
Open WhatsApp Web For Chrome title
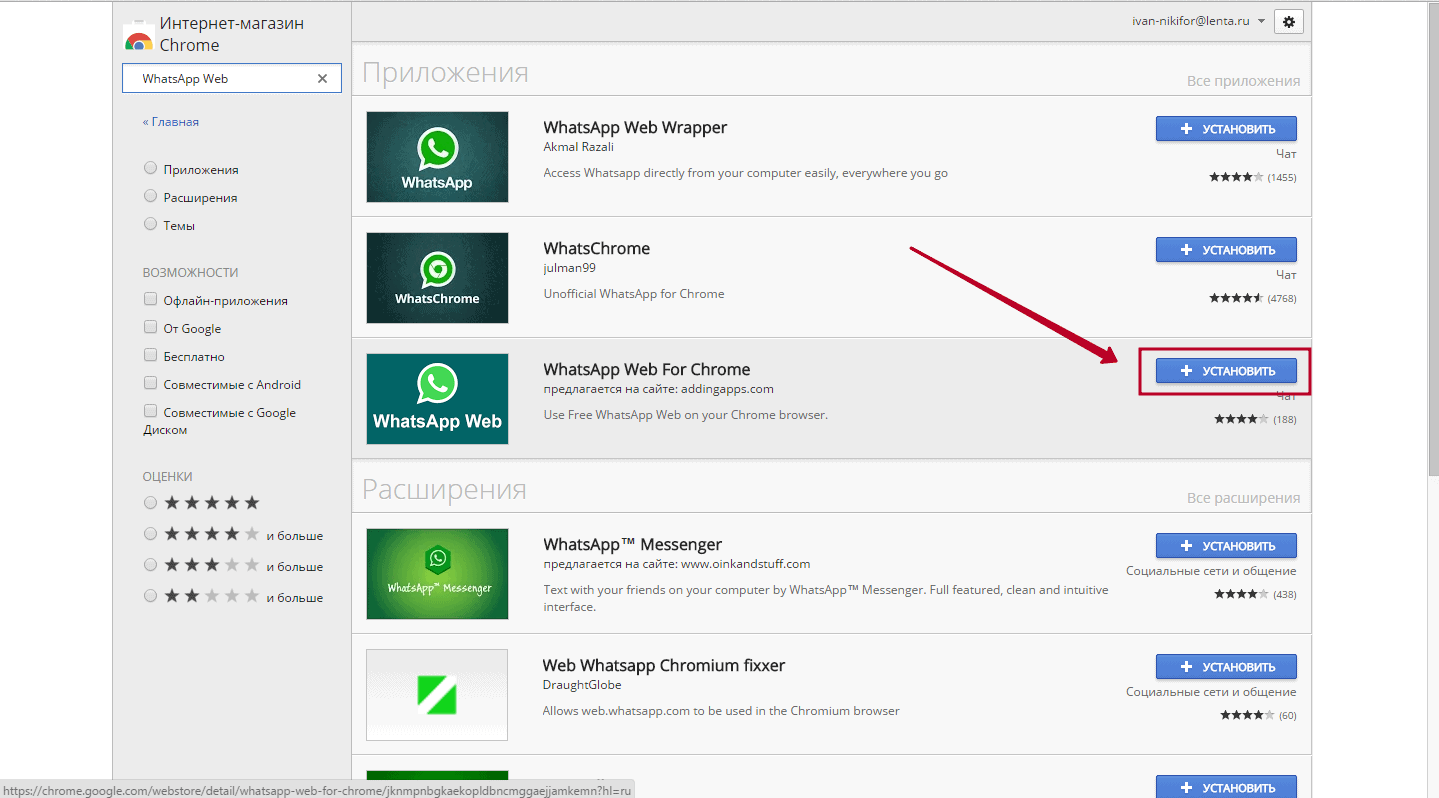point(647,370)
